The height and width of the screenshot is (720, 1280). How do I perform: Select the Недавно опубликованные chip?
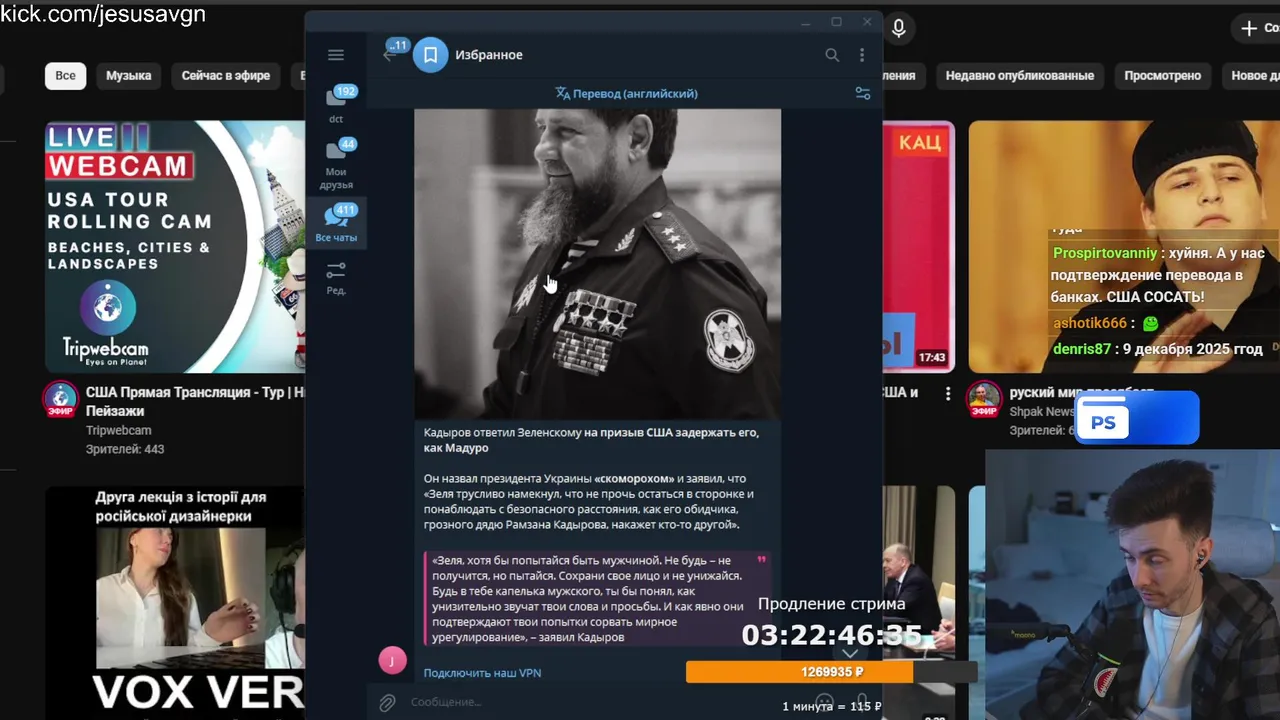coord(1020,76)
